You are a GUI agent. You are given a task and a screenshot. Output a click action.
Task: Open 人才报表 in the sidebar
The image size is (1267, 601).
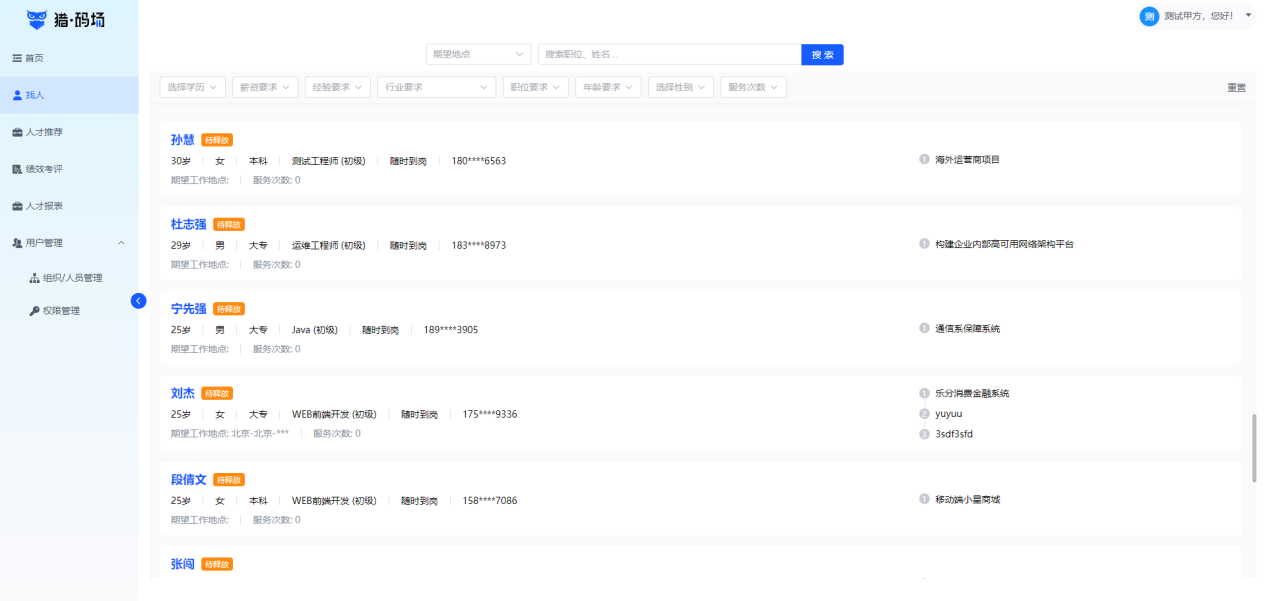pyautogui.click(x=44, y=206)
